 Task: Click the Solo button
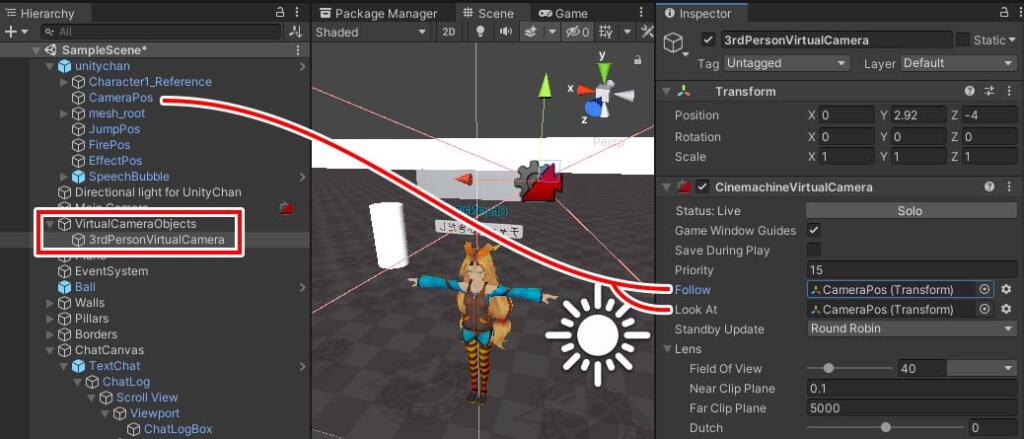pos(911,210)
